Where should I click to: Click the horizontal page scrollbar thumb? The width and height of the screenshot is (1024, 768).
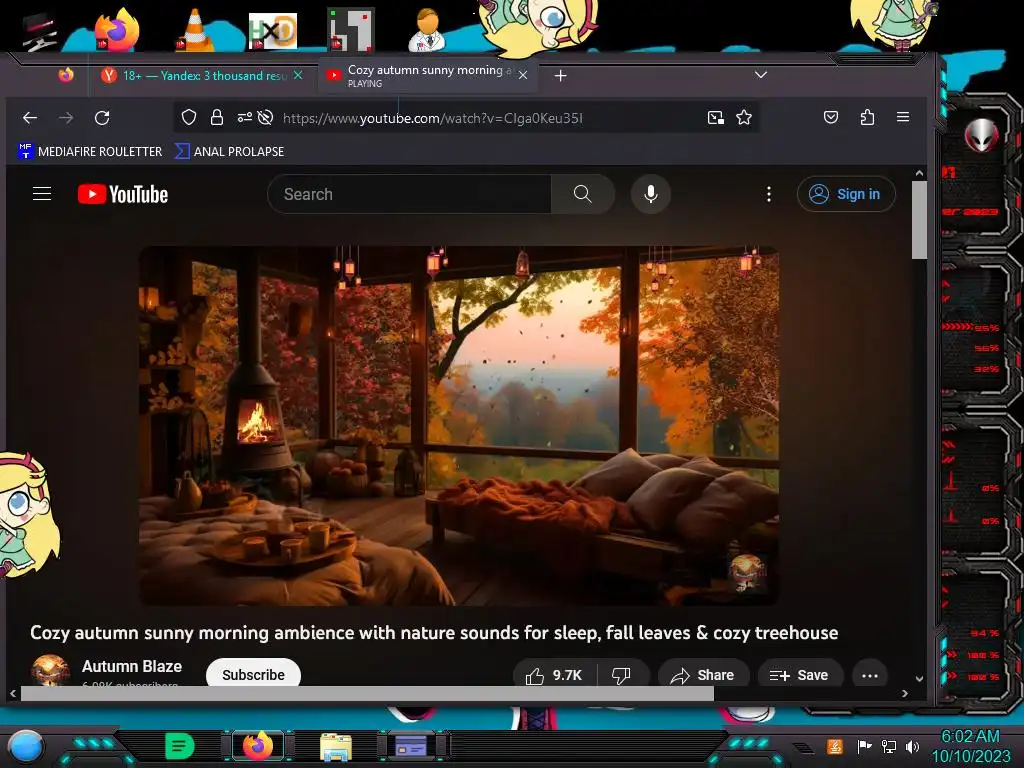[367, 694]
